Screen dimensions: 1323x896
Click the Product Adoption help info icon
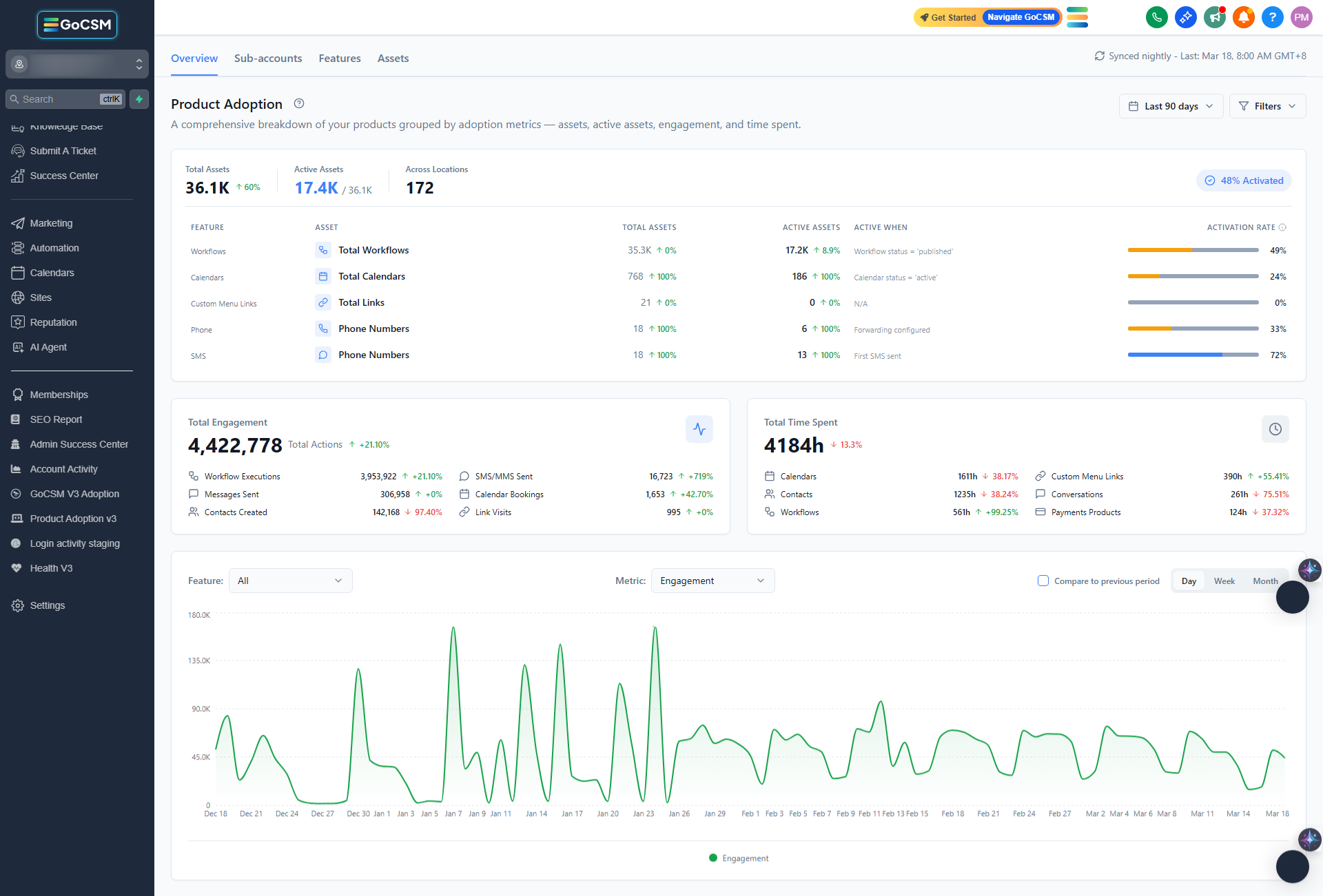pos(299,104)
